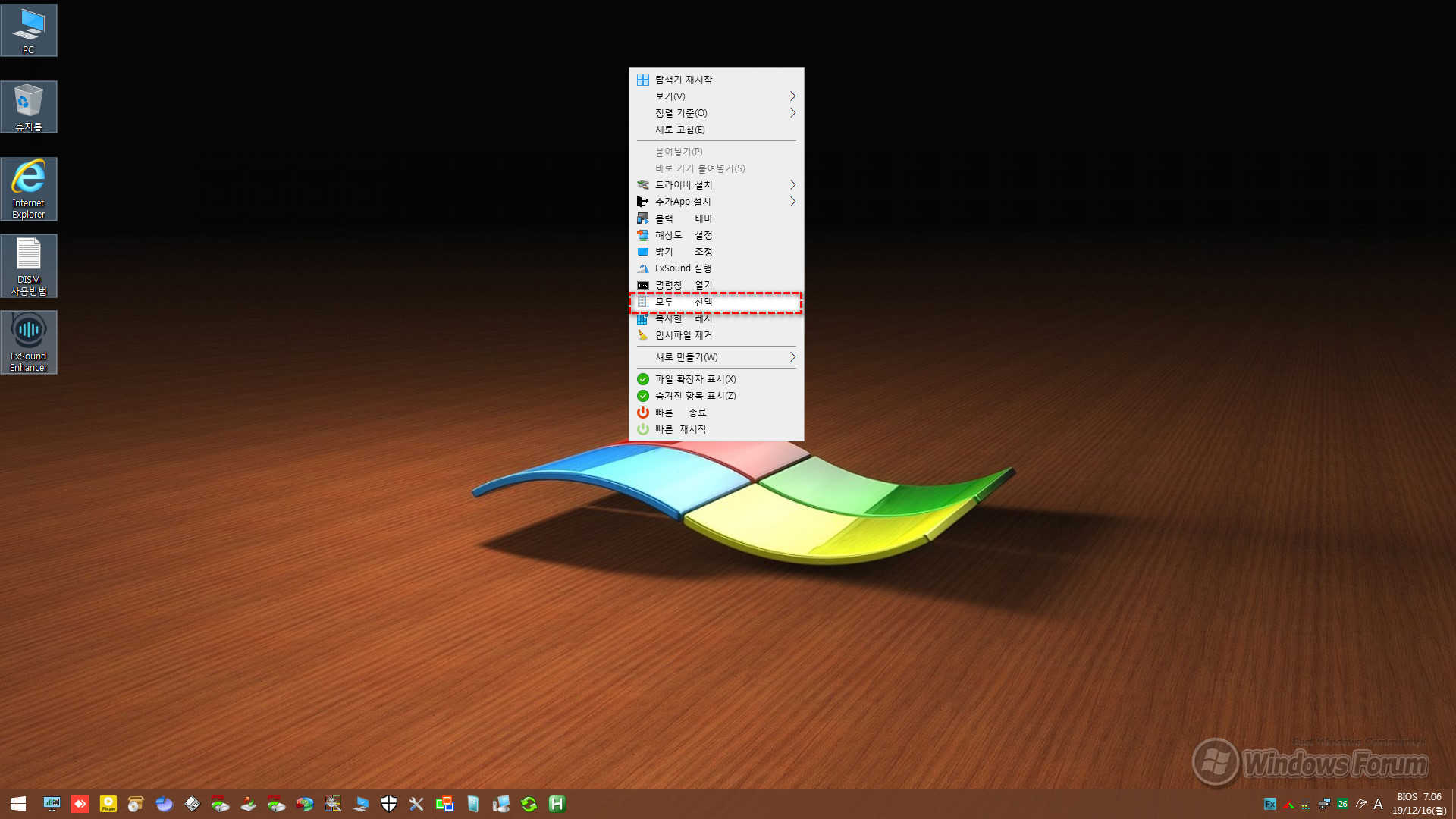Click the show desktop strip
The width and height of the screenshot is (1456, 819).
point(1453,804)
